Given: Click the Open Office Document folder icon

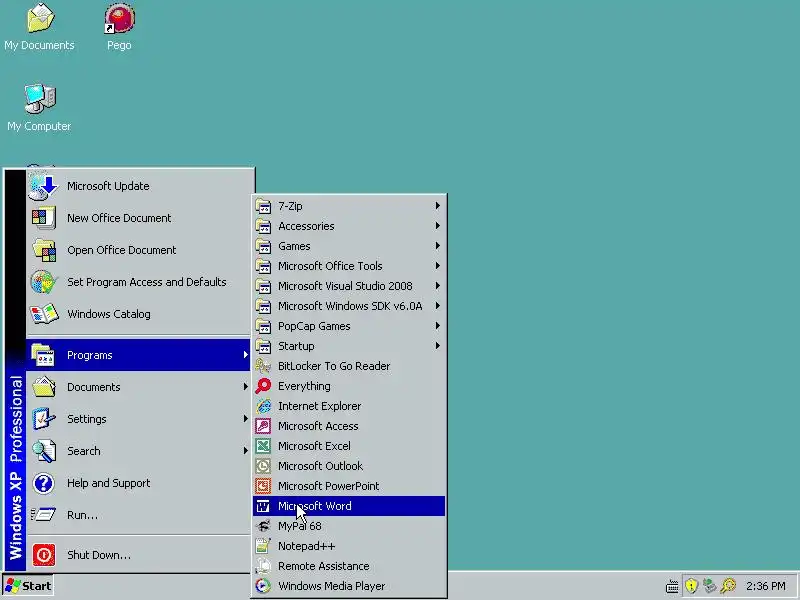Looking at the screenshot, I should pos(43,250).
